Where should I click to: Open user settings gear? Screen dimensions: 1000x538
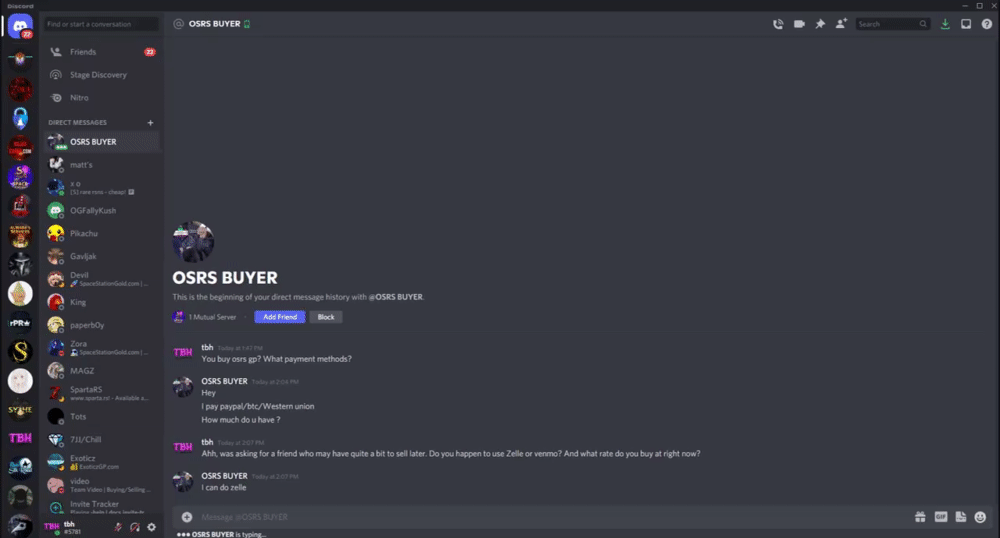click(151, 527)
